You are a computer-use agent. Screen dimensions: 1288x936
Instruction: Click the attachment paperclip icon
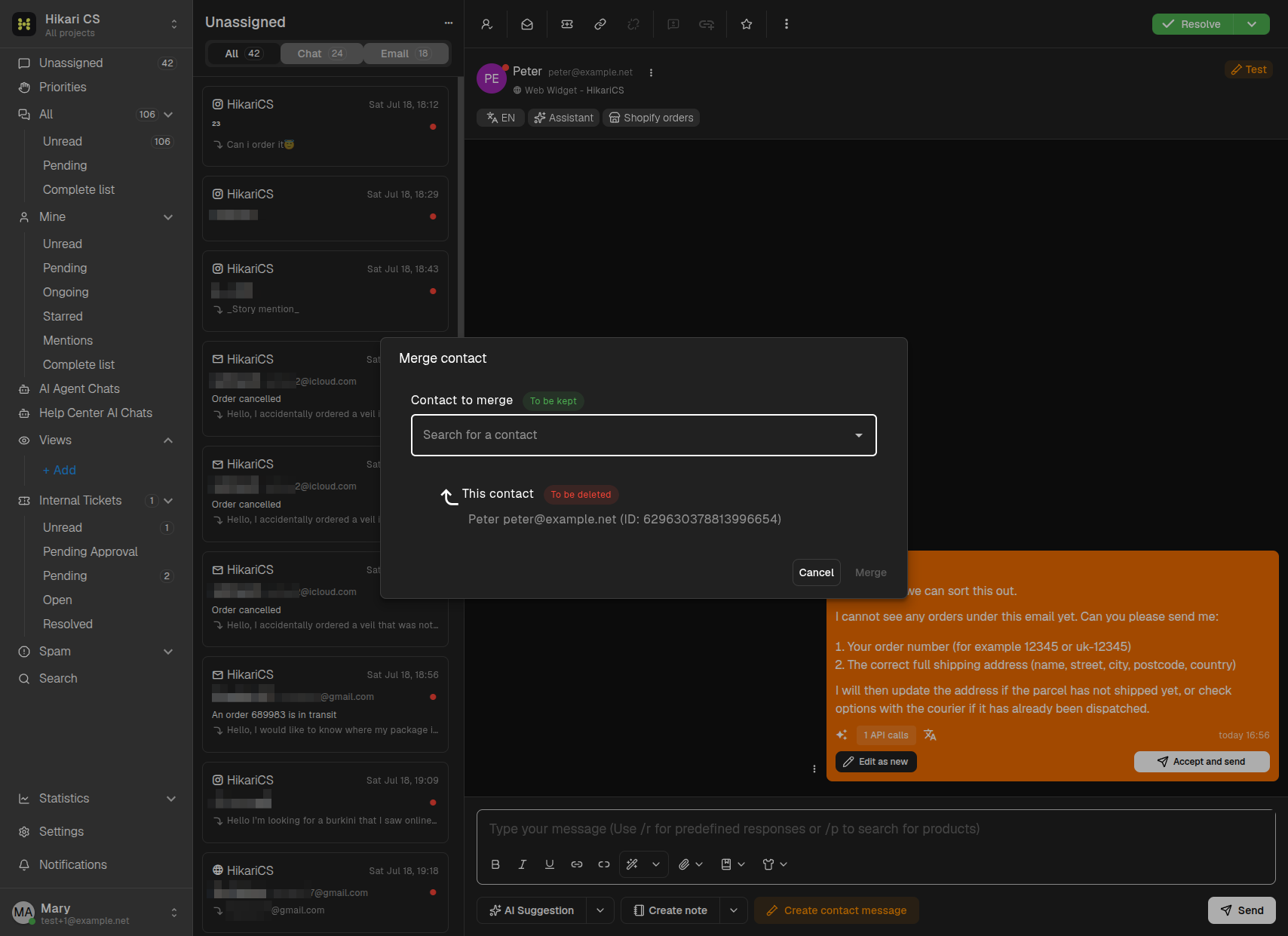click(684, 864)
